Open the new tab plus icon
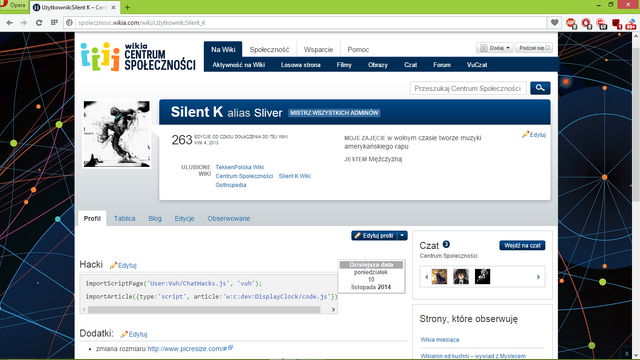This screenshot has height=360, width=640. tap(127, 7)
